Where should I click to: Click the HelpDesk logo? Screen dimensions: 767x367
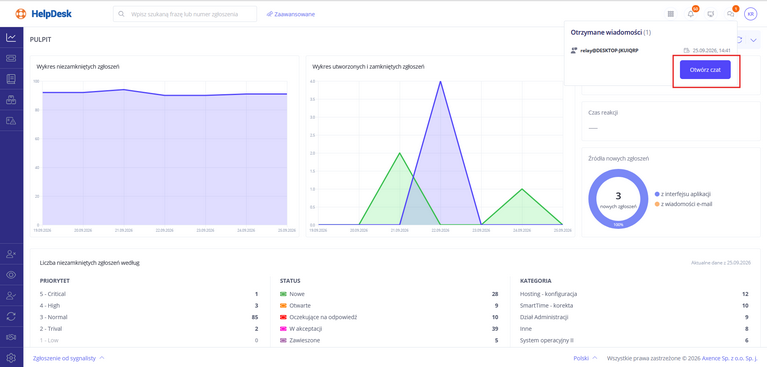[x=44, y=14]
